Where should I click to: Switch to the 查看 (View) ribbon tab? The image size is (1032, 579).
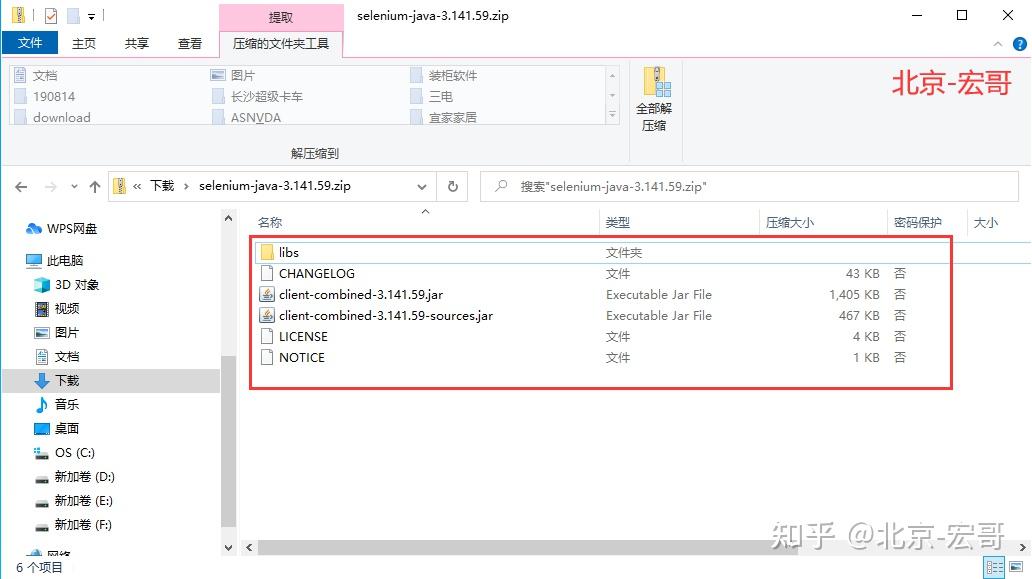(189, 43)
